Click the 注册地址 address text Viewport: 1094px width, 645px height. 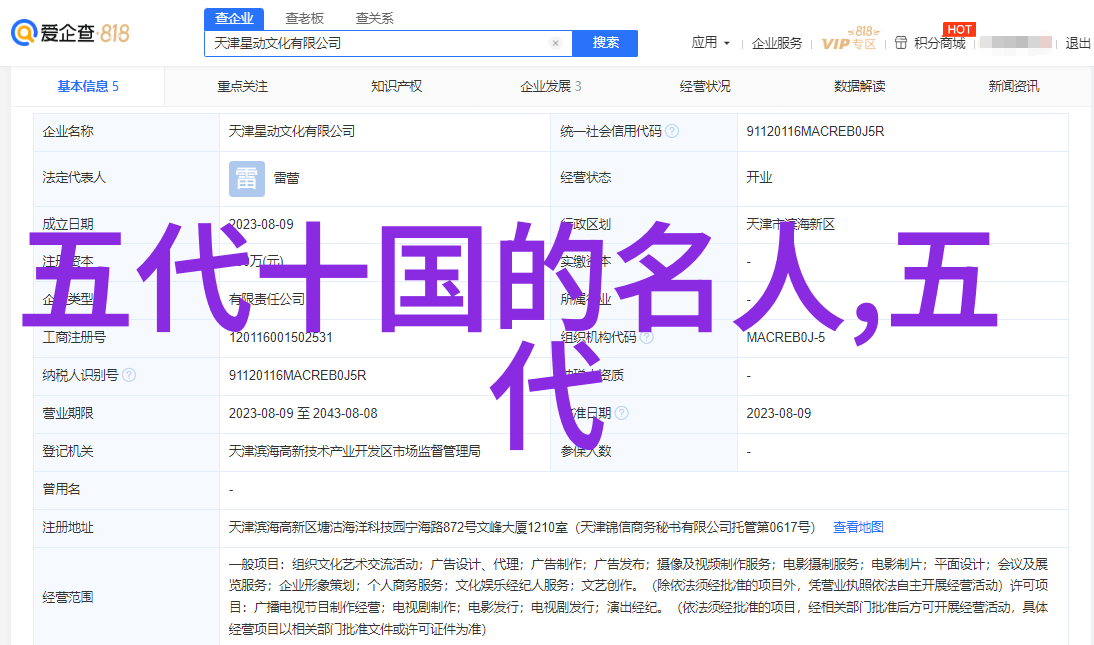coord(522,528)
